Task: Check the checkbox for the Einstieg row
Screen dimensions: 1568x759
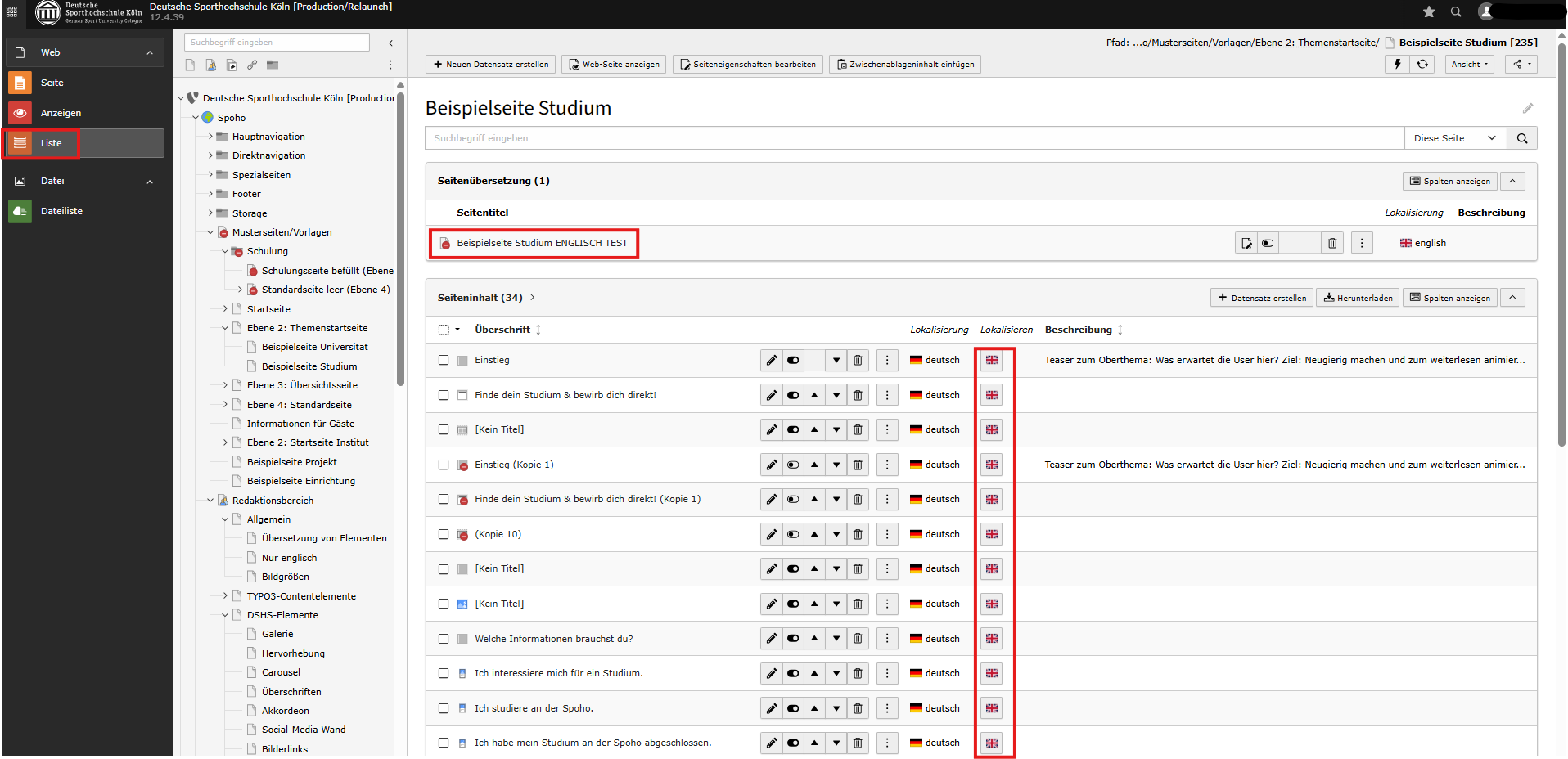Action: (x=444, y=360)
